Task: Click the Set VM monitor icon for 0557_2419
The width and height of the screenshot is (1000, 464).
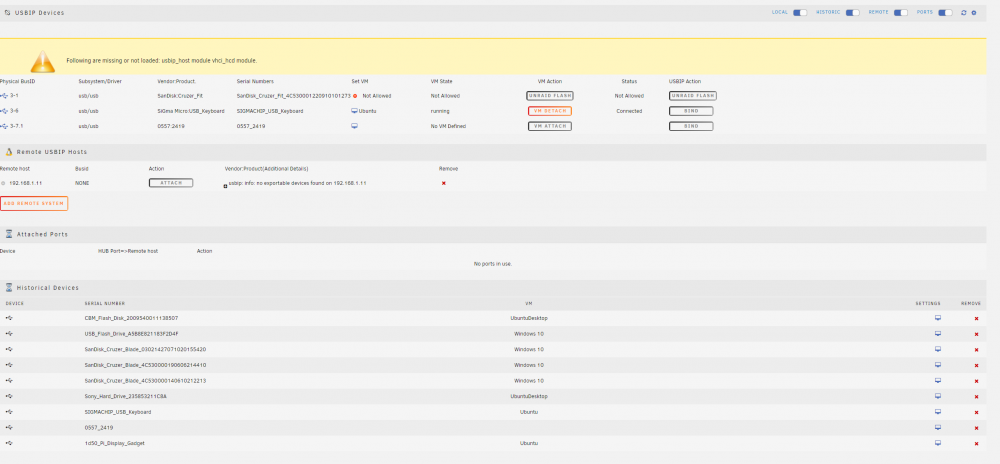Action: 355,126
